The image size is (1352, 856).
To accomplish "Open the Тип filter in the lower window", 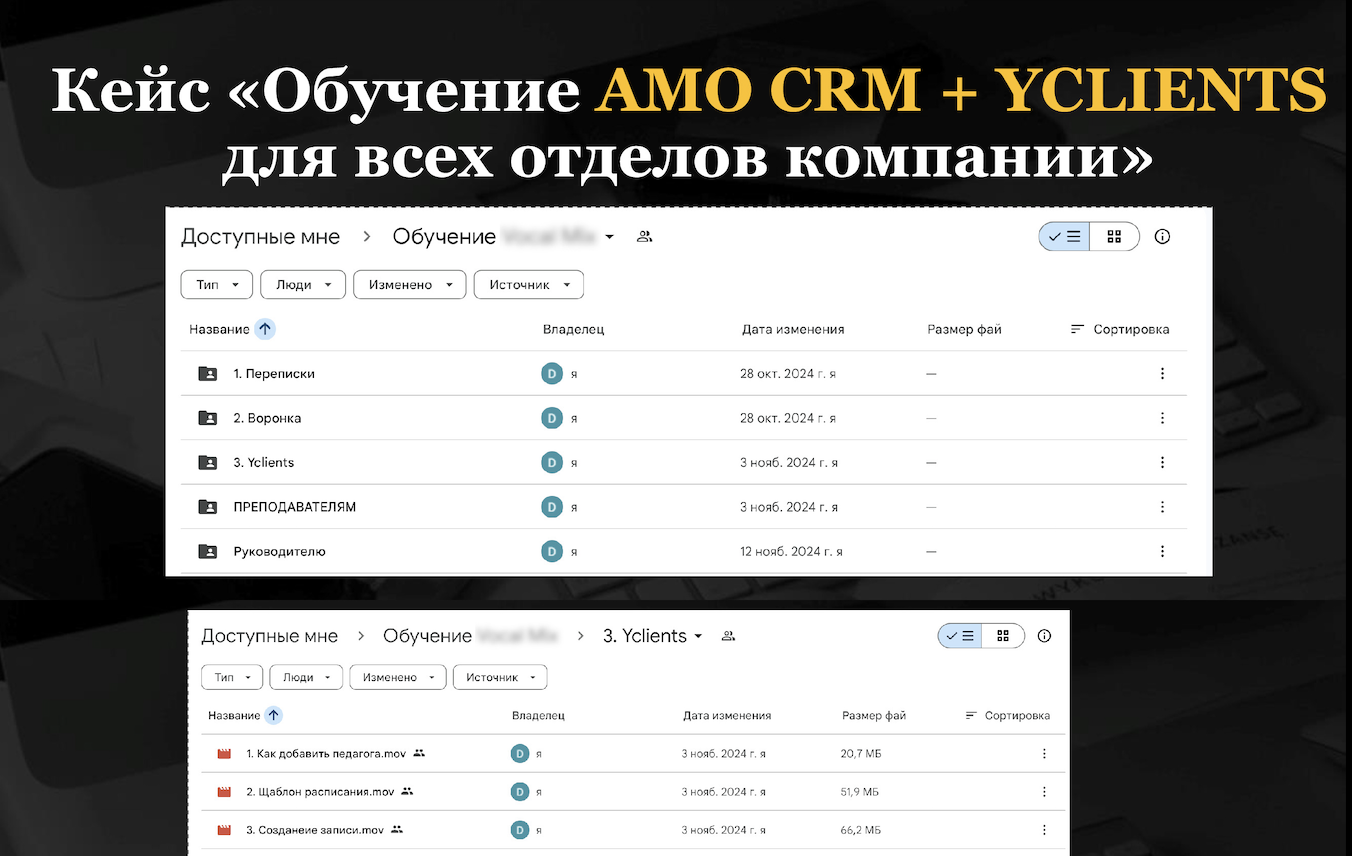I will [x=232, y=677].
